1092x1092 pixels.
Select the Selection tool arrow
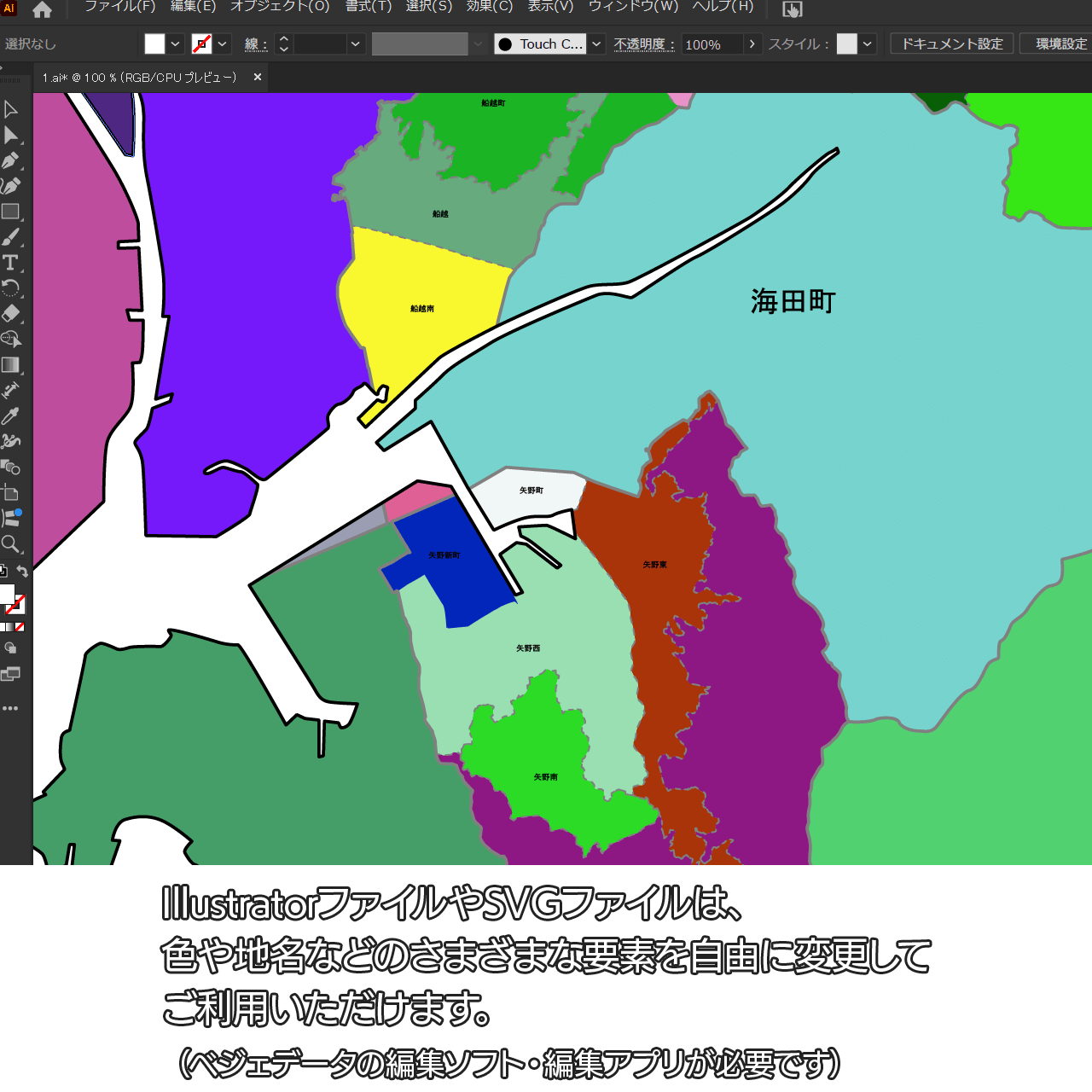pos(11,109)
